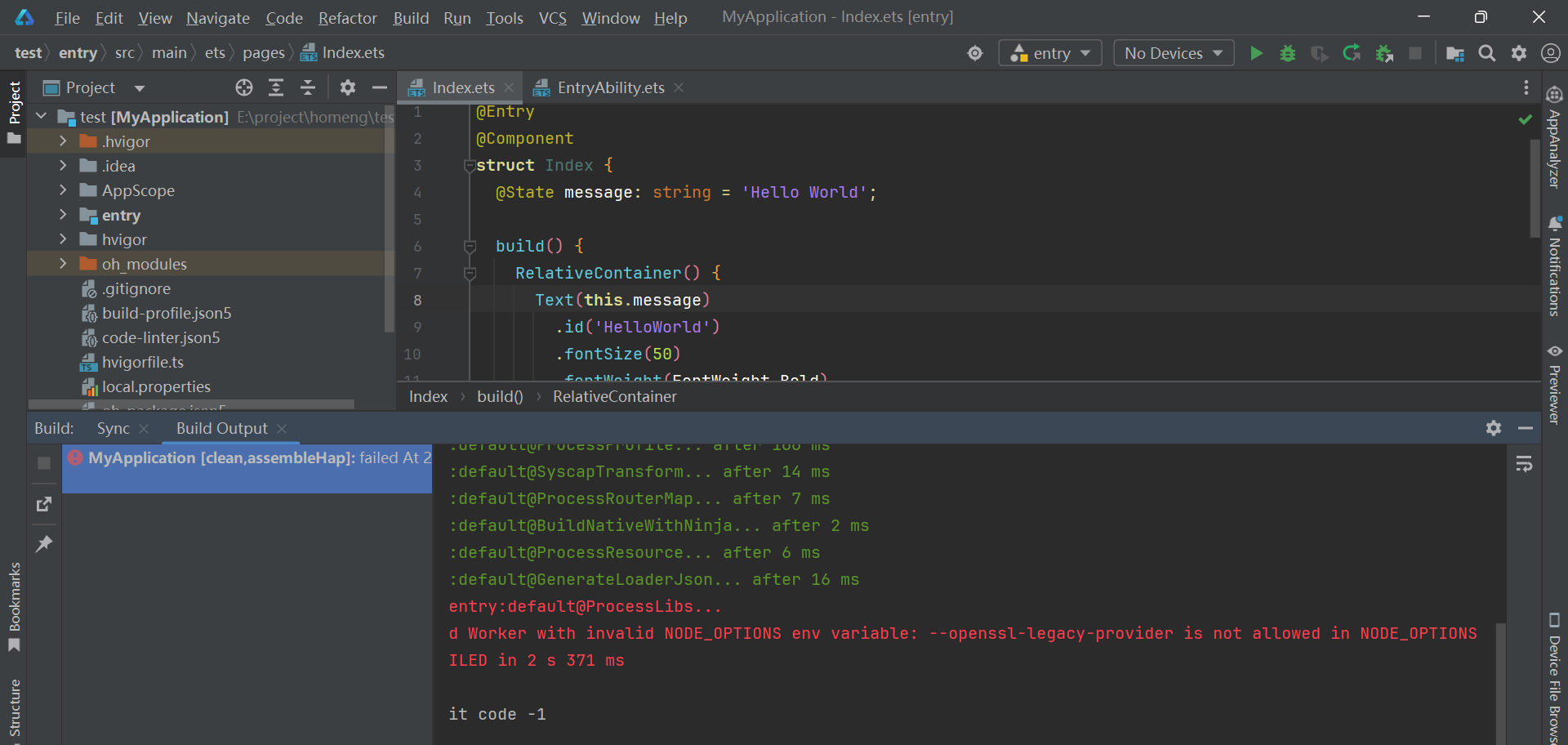
Task: Open Device File Browser side panel
Action: 1554,678
